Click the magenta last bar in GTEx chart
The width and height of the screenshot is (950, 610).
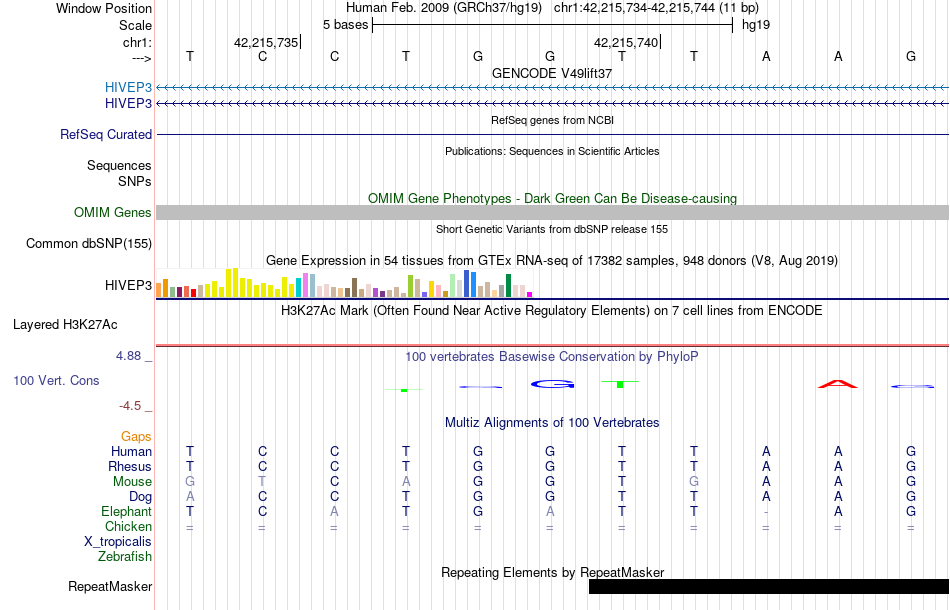[x=530, y=294]
